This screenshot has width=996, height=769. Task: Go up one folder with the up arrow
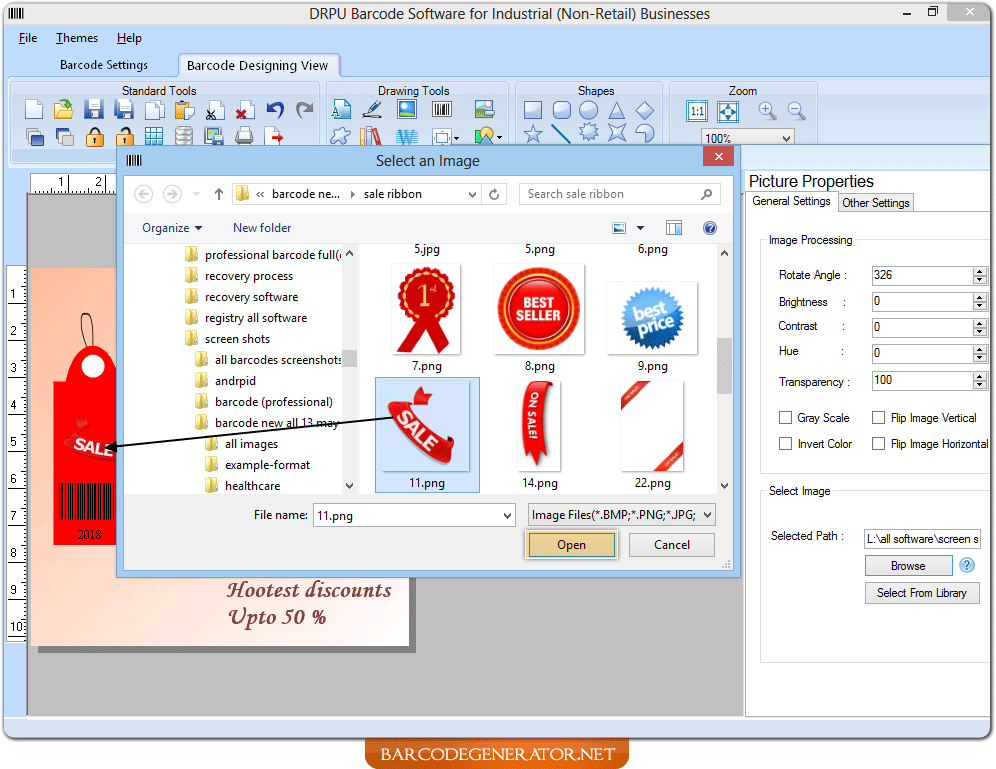(x=219, y=194)
